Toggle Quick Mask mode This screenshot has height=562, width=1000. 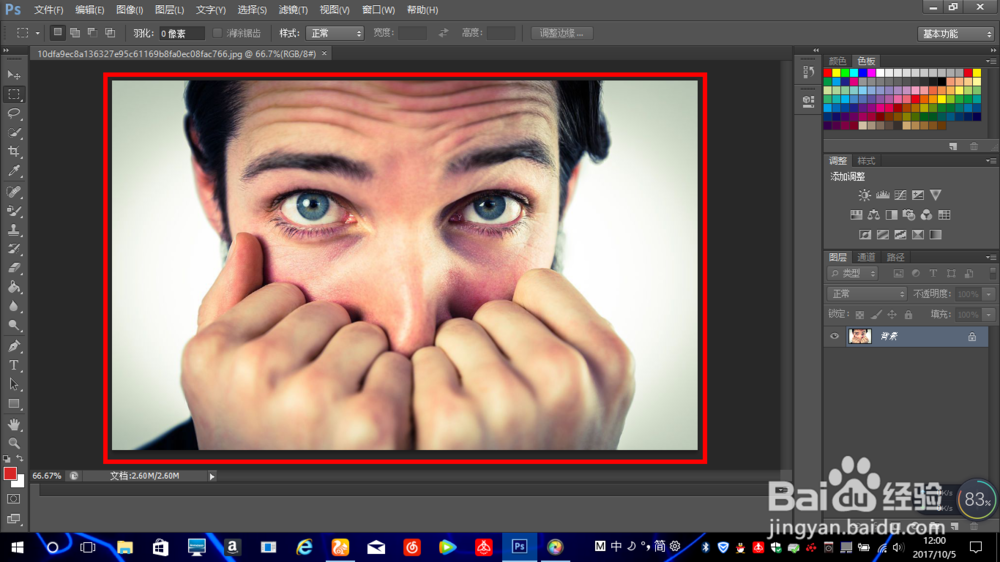coord(14,498)
